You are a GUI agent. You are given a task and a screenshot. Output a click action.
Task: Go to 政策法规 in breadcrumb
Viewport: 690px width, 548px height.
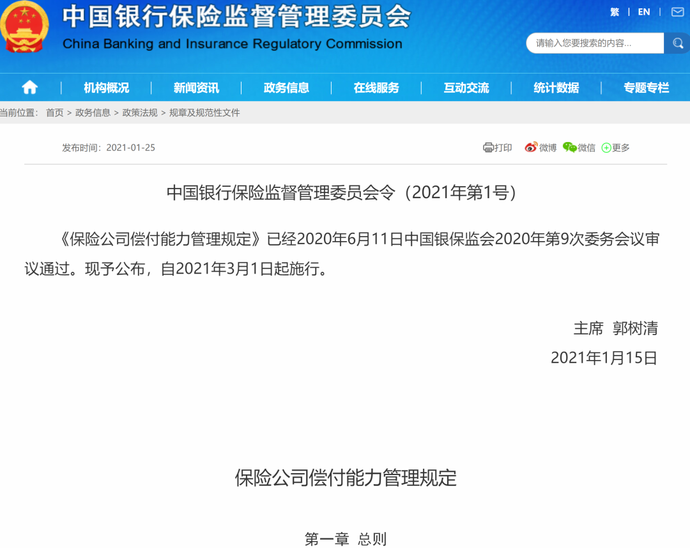pos(139,113)
